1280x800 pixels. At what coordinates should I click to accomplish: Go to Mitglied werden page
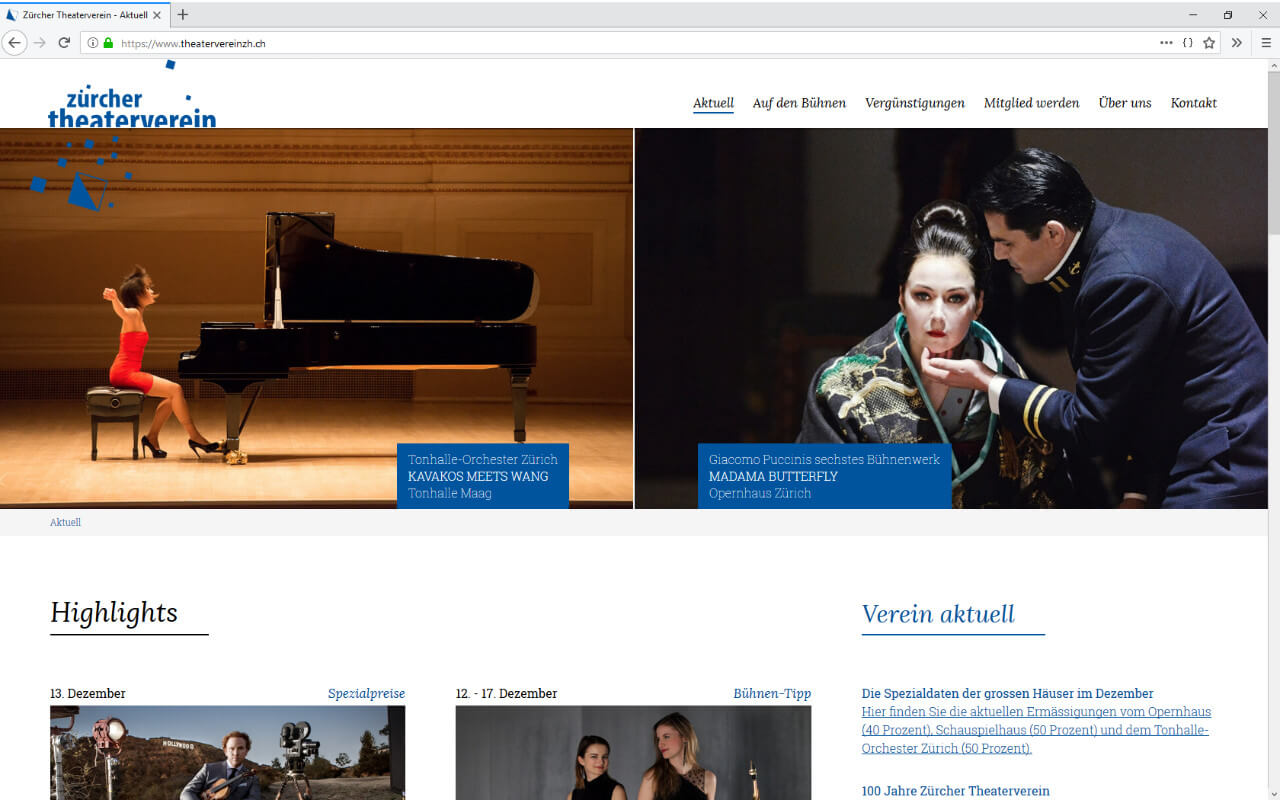pos(1031,103)
